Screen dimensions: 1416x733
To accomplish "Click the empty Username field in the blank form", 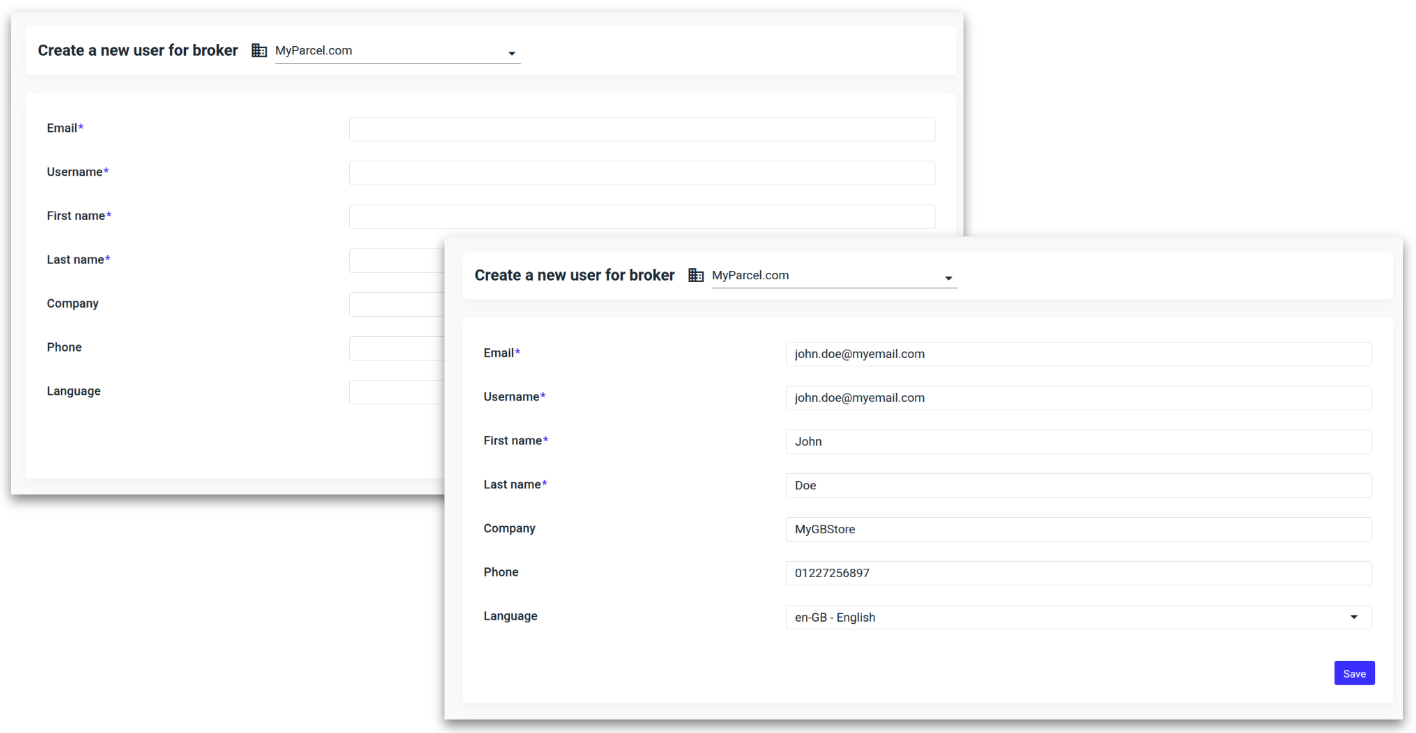I will (x=641, y=173).
